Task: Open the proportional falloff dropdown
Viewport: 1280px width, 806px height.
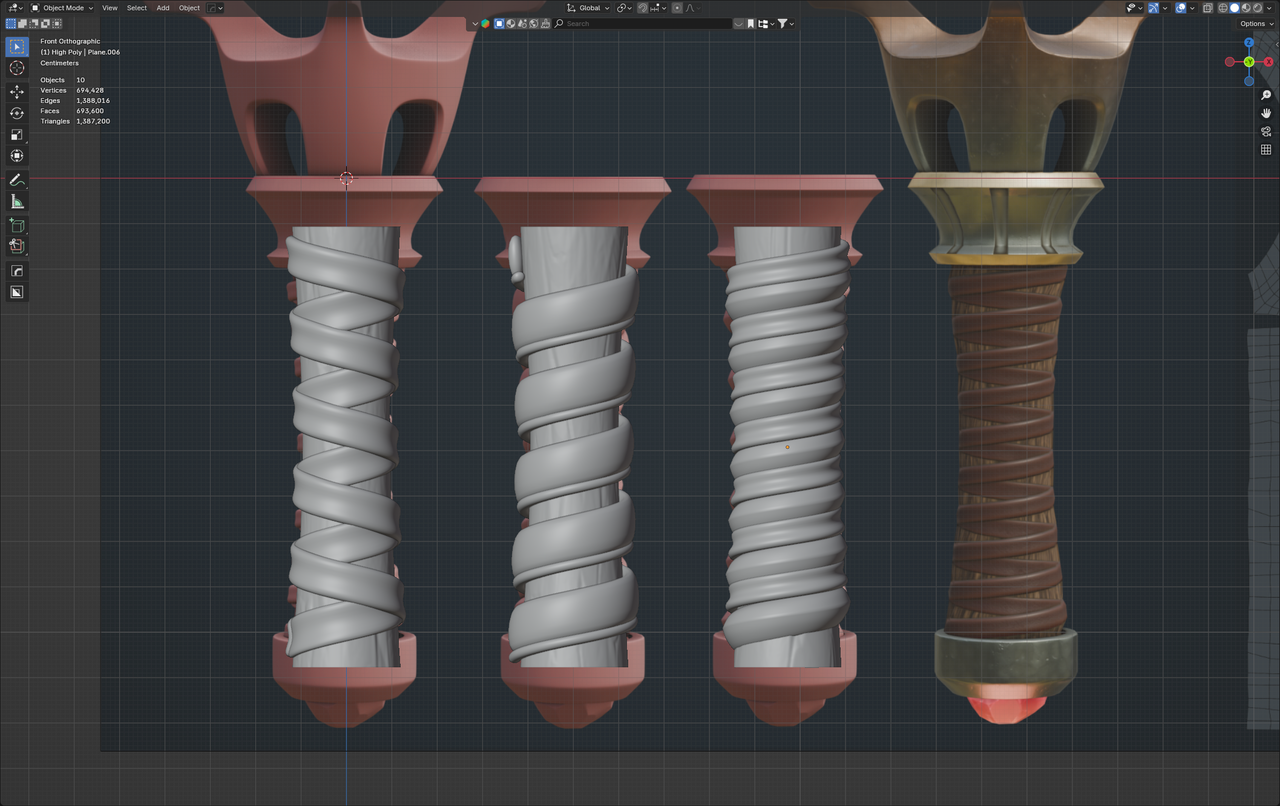Action: (x=691, y=8)
